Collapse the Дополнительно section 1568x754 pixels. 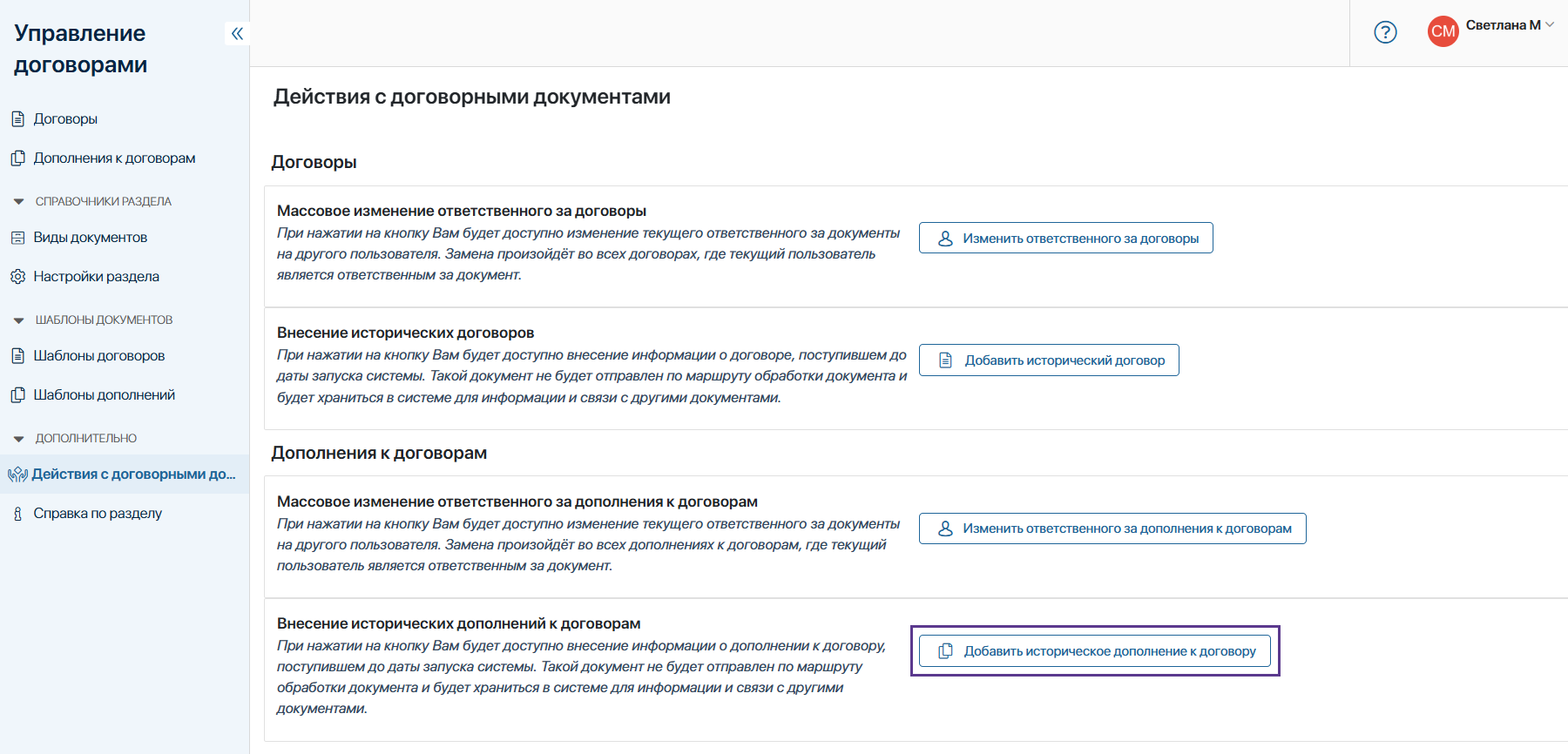click(x=19, y=439)
